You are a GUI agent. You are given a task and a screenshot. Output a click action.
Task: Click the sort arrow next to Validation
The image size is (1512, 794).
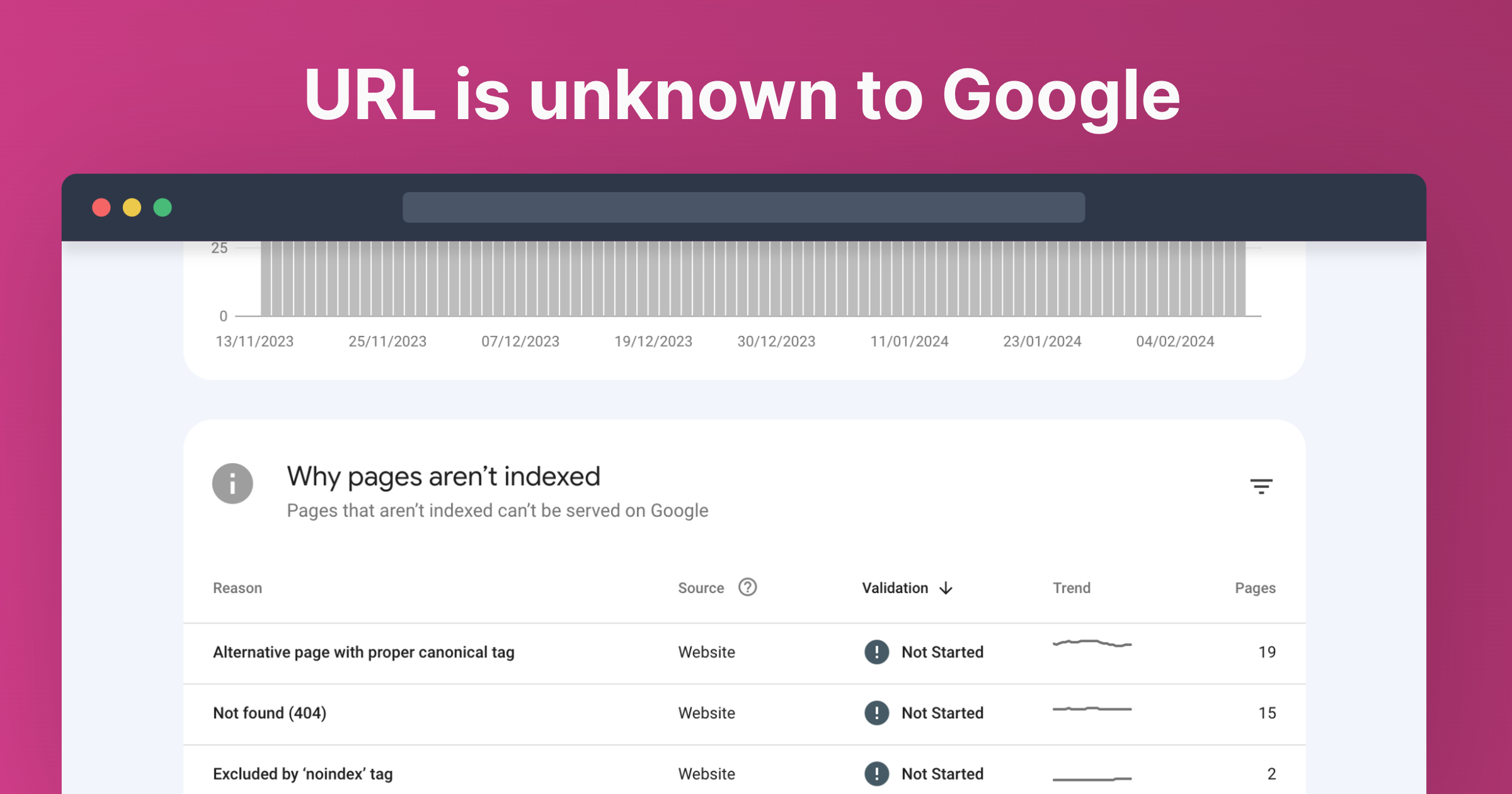[x=946, y=587]
